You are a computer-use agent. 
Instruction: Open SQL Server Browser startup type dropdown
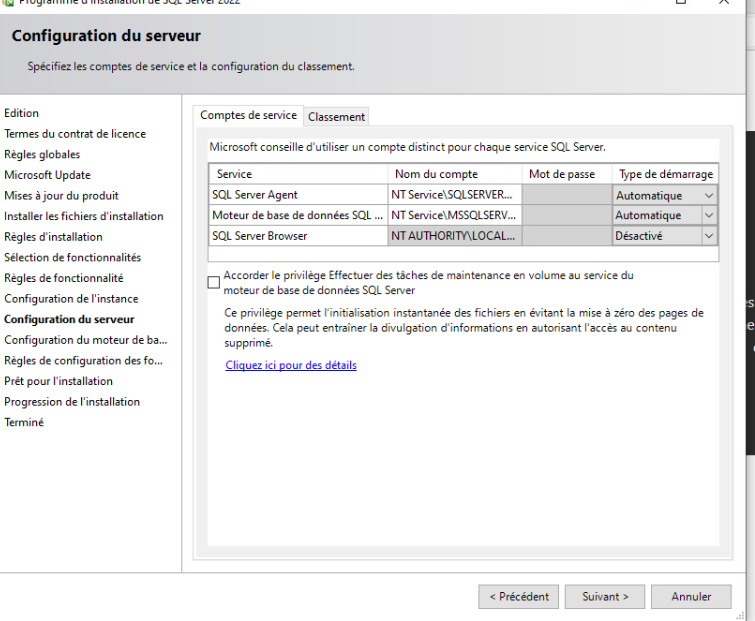coord(665,236)
